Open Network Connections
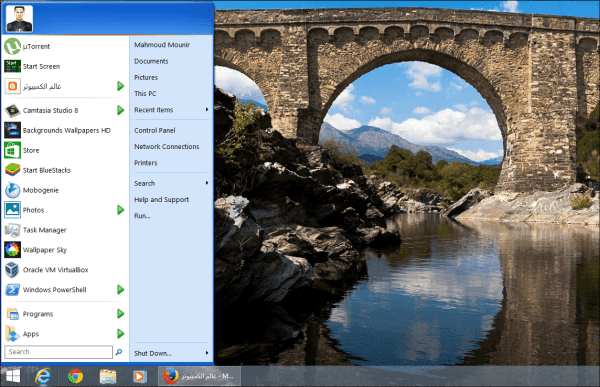Screen dimensions: 600x387 pos(166,147)
